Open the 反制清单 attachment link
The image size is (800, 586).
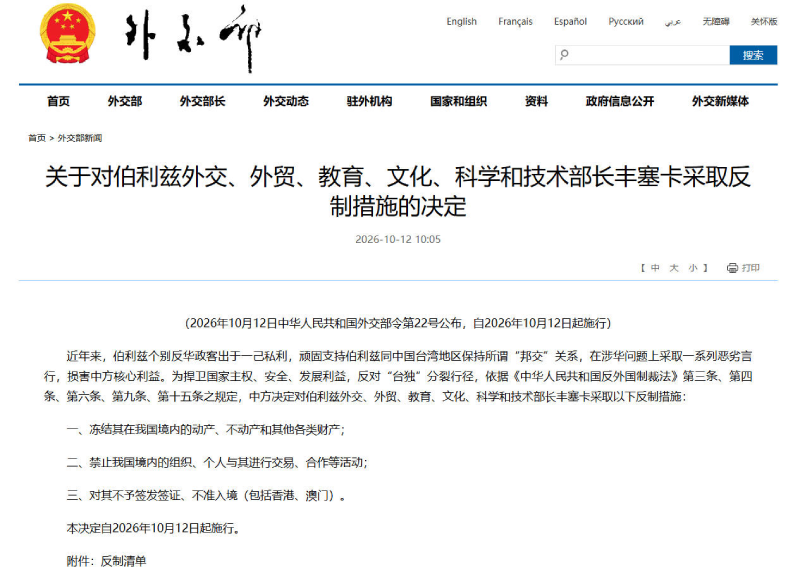123,561
